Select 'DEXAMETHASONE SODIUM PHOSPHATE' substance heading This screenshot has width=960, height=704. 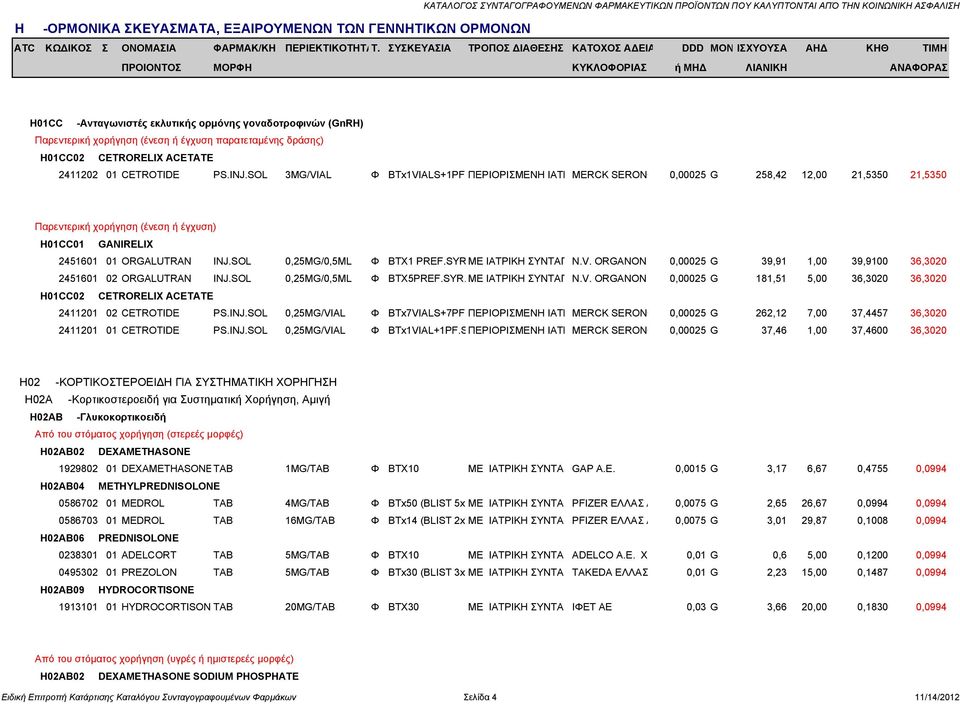(x=198, y=676)
